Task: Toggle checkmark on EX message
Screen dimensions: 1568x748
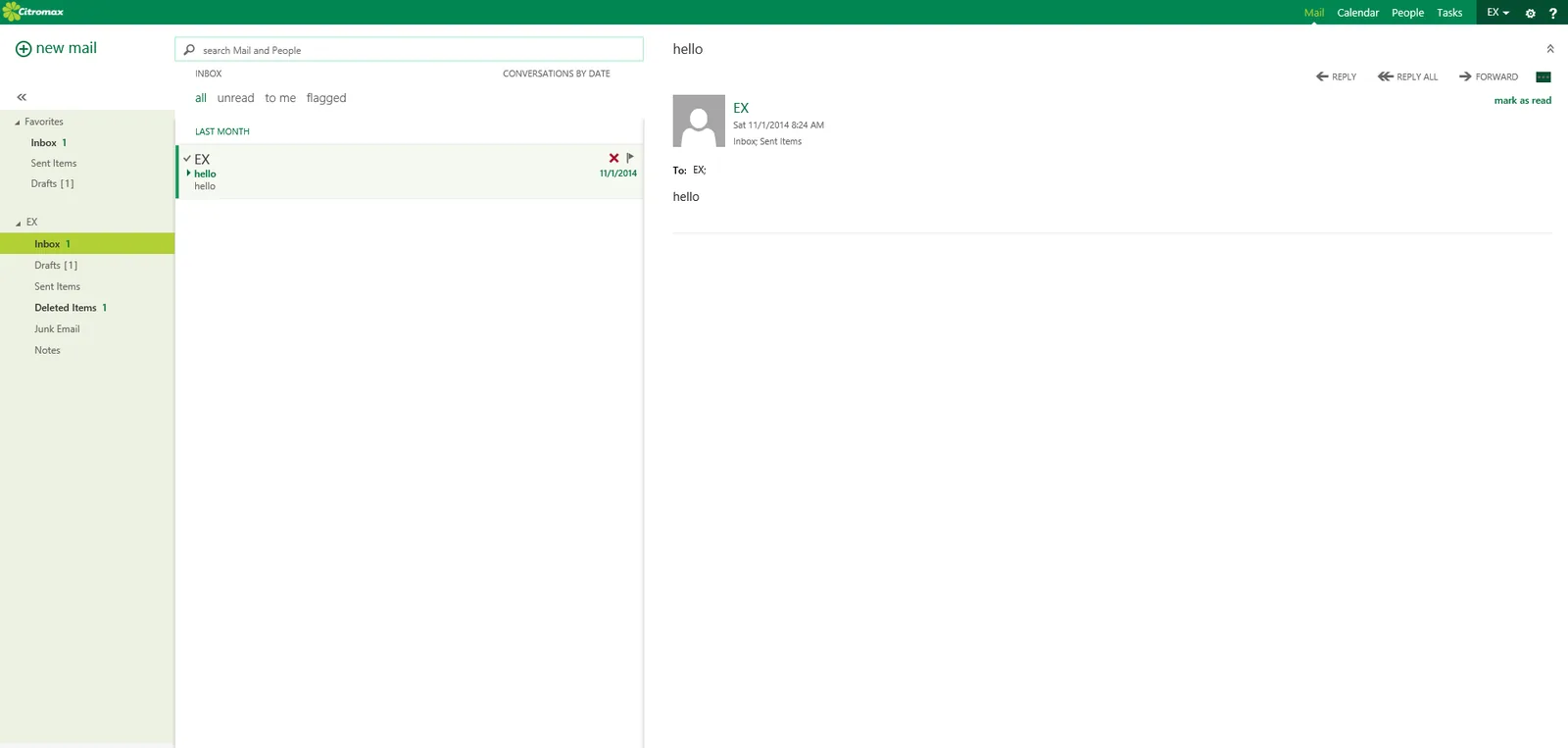Action: [x=187, y=158]
